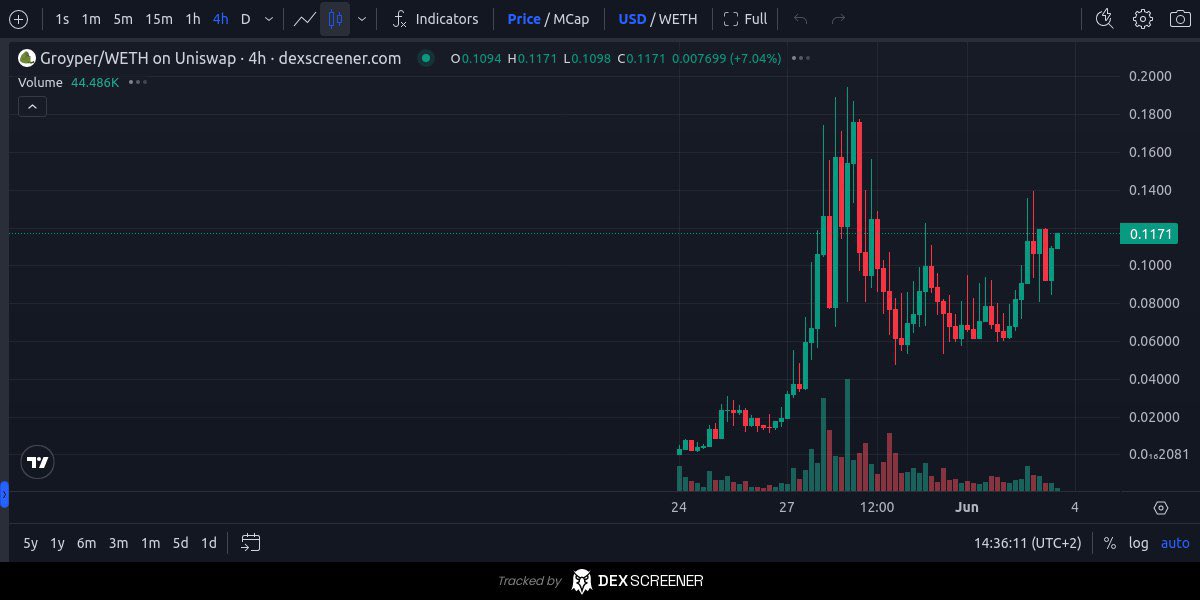Toggle auto scale mode

[1175, 543]
